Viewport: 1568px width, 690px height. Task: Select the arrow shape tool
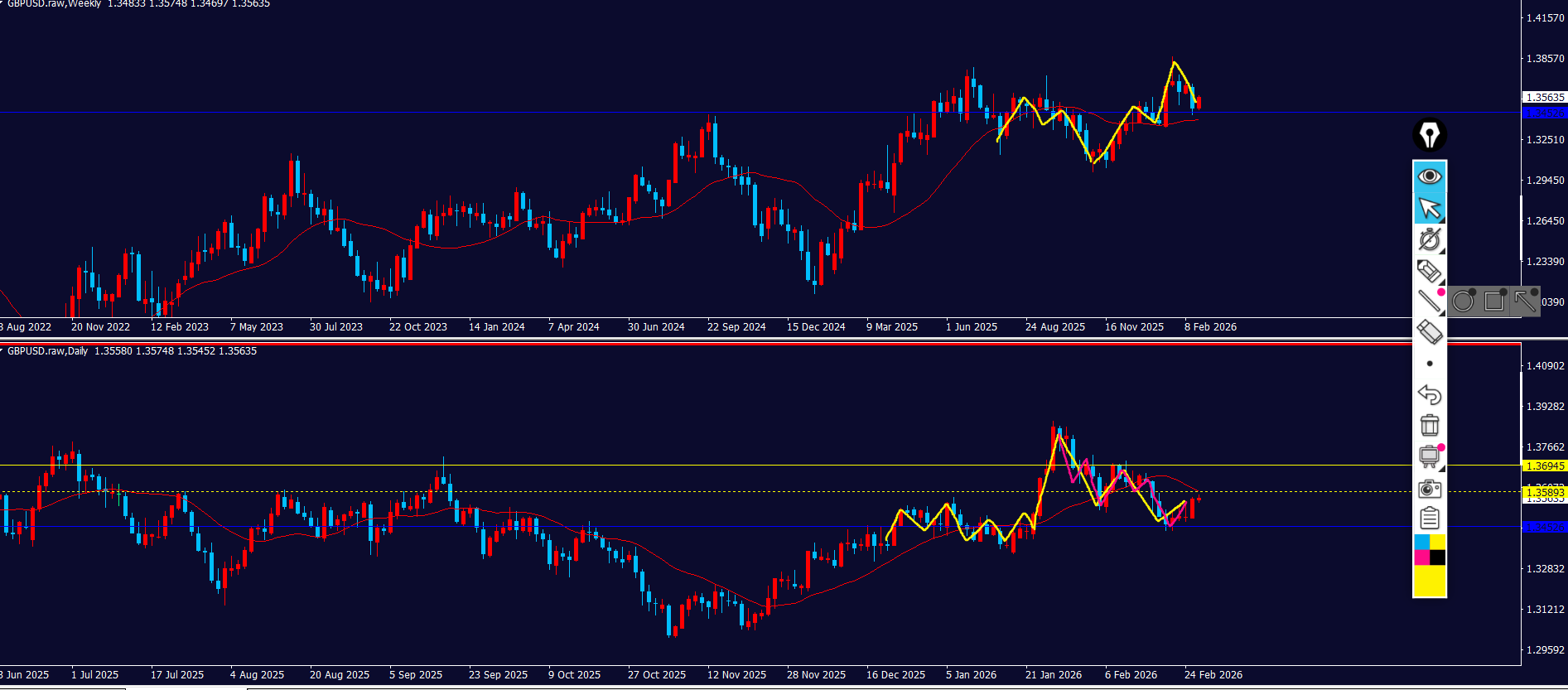[x=1525, y=302]
